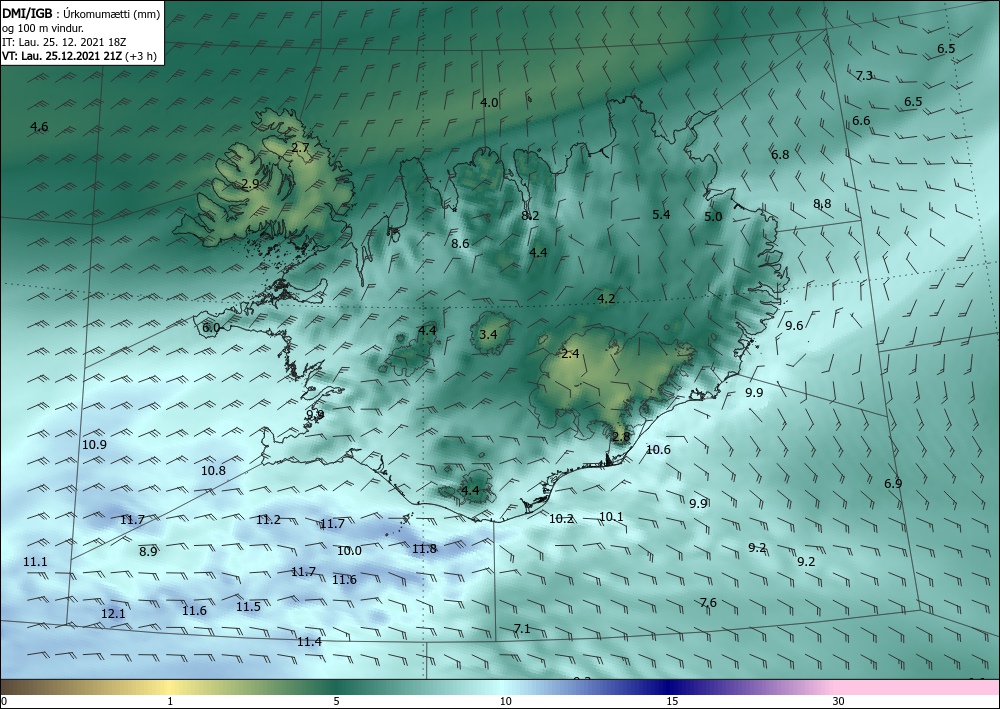The width and height of the screenshot is (1000, 709).
Task: Select the 7.1 value on the map
Action: point(522,629)
